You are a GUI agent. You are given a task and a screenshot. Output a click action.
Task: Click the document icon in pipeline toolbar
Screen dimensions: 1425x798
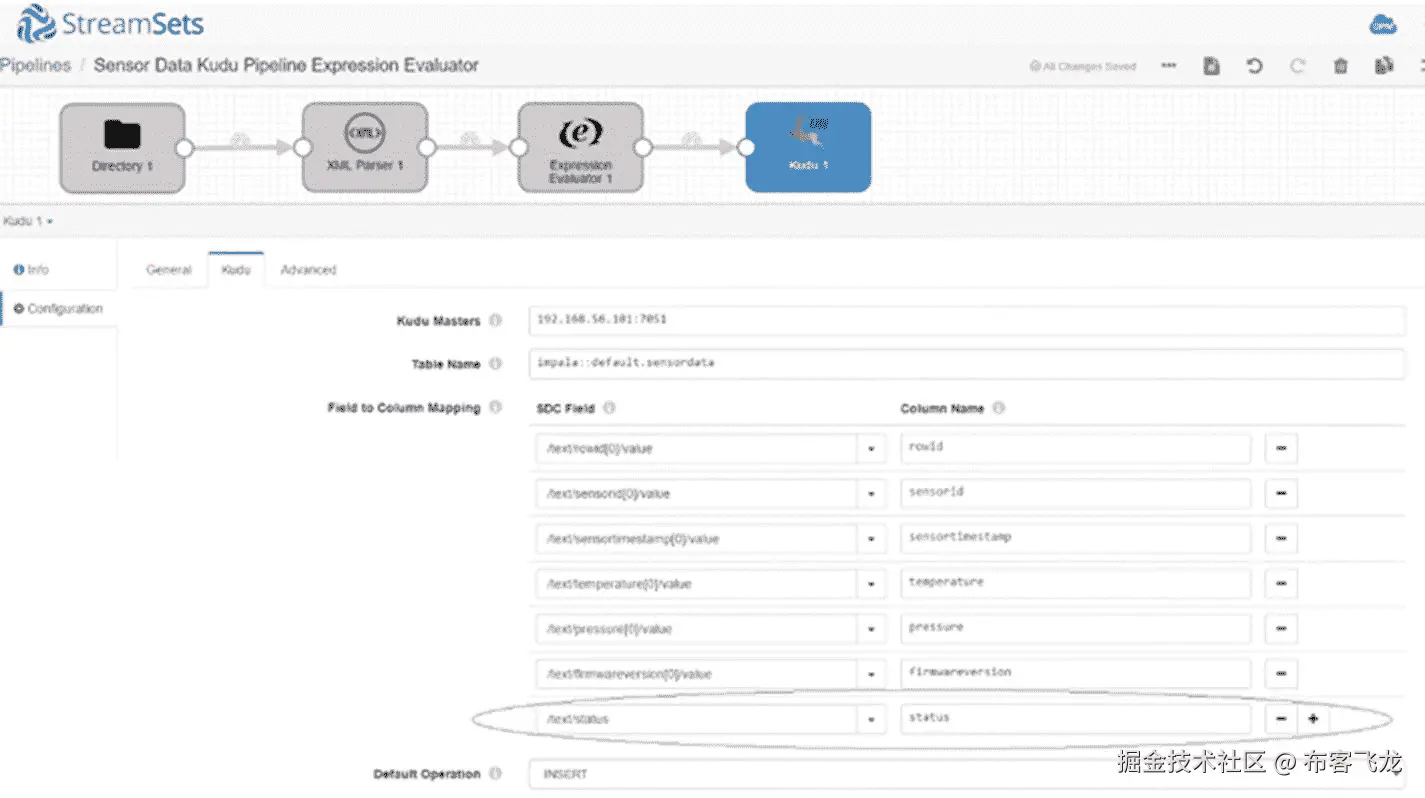pyautogui.click(x=1211, y=66)
